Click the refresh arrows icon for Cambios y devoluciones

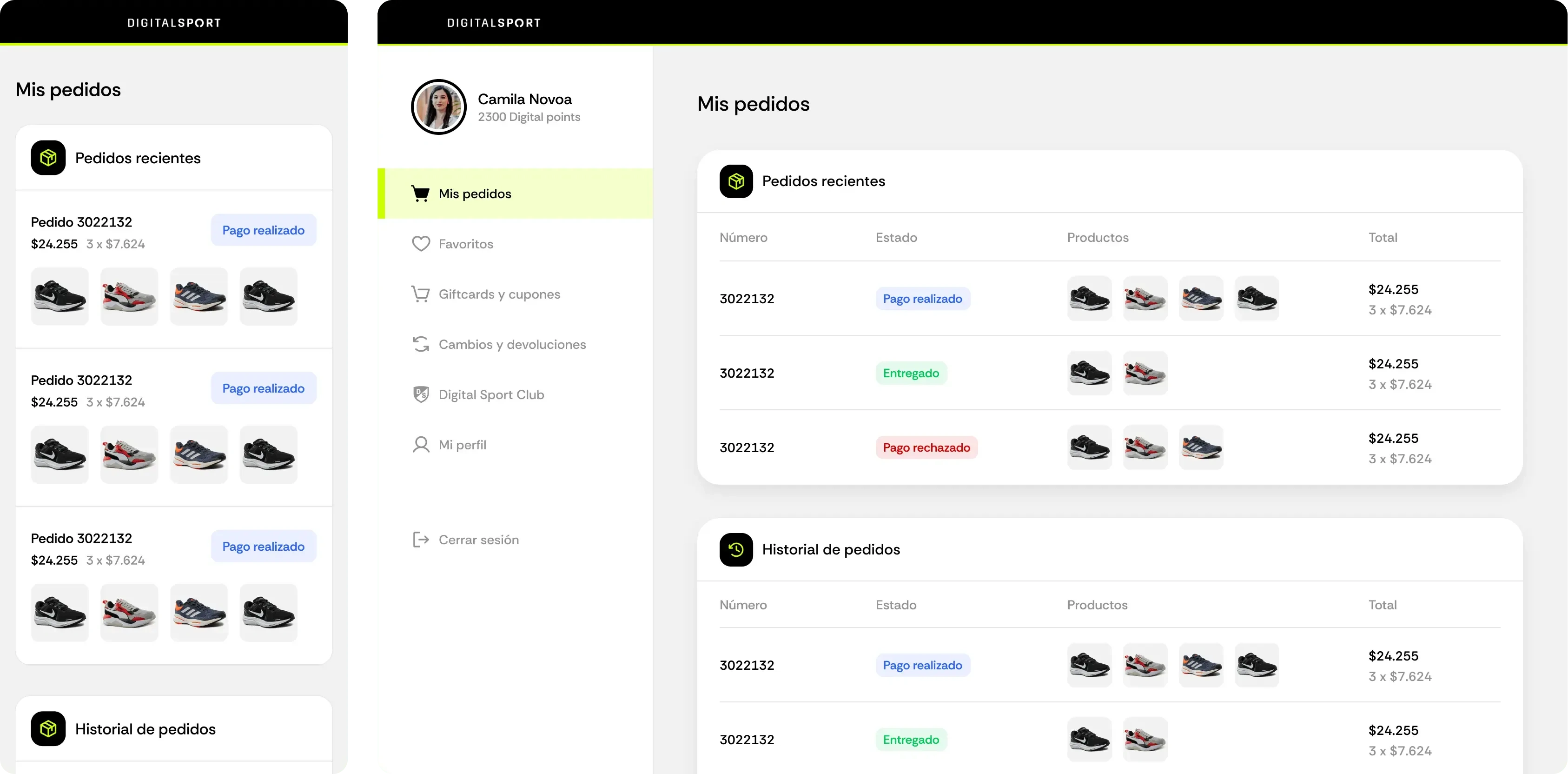[421, 344]
